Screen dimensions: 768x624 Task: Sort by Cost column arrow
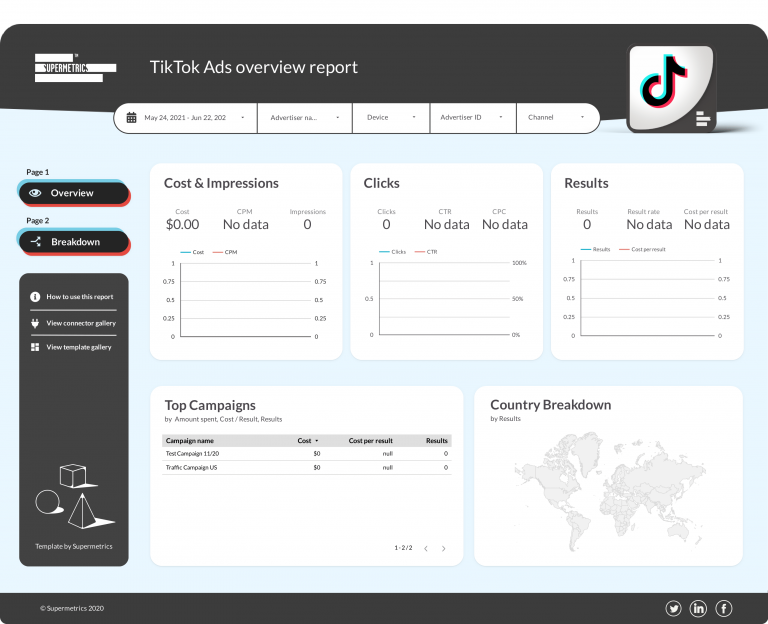tap(316, 441)
